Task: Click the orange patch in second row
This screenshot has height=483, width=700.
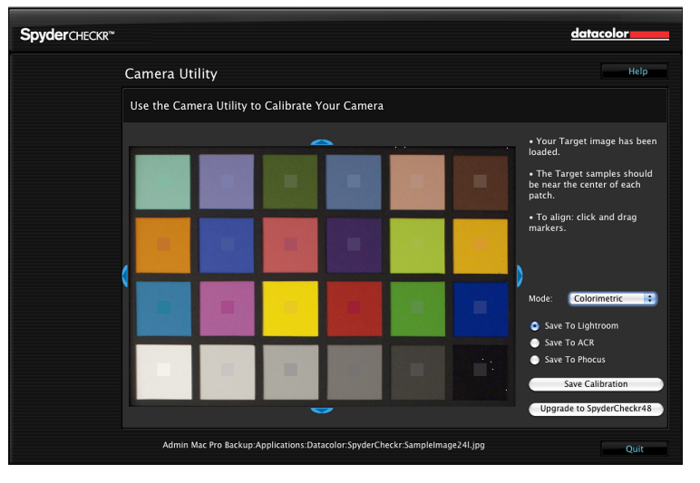Action: pyautogui.click(x=163, y=245)
